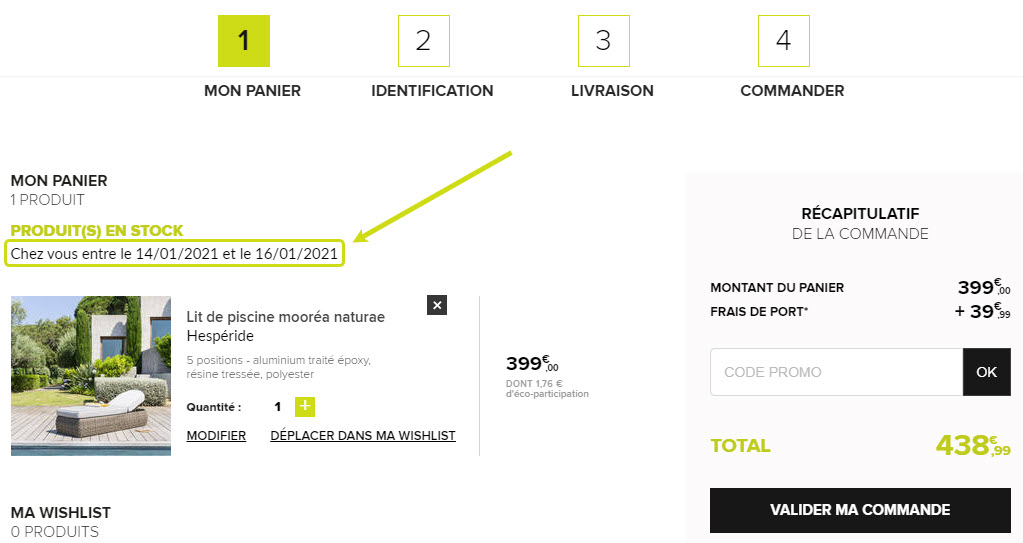Click the delivery date range text
Screen dimensions: 1023x543
(x=174, y=254)
